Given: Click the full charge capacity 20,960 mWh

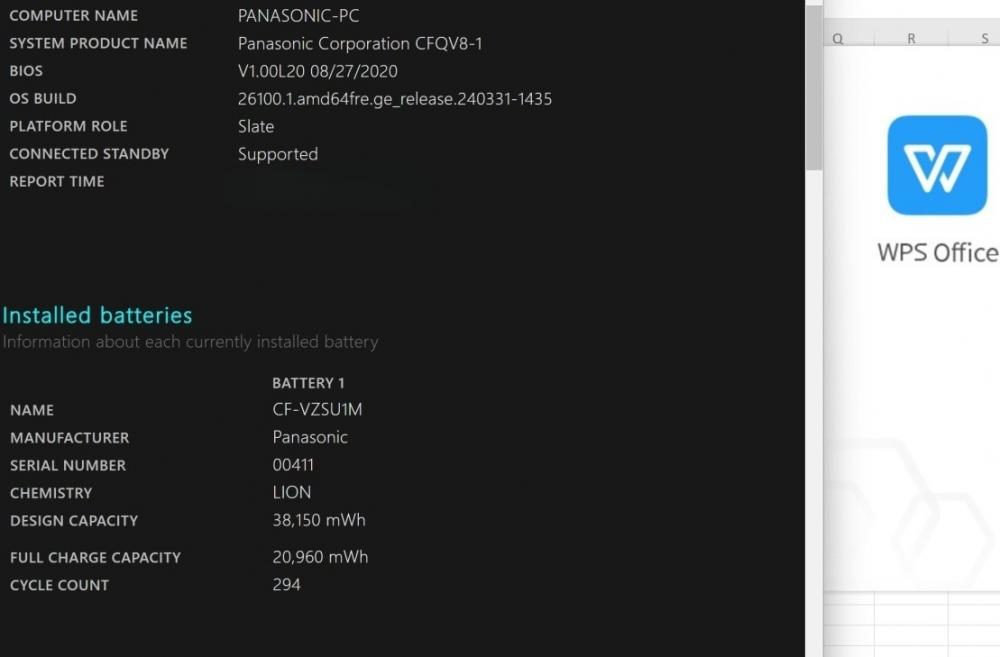Looking at the screenshot, I should (320, 557).
